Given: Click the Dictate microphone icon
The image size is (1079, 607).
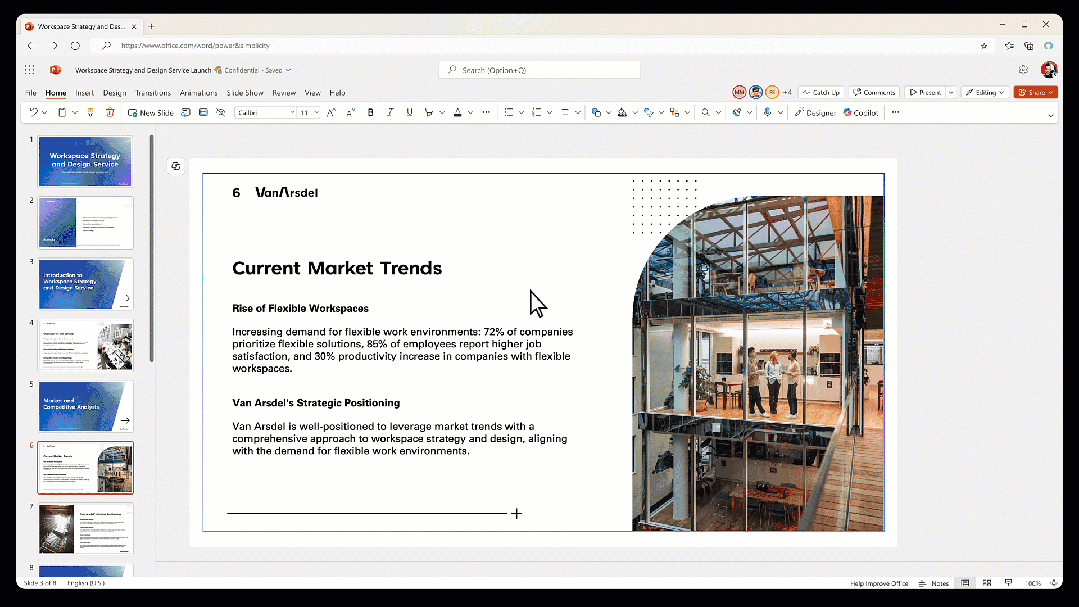Looking at the screenshot, I should click(767, 113).
